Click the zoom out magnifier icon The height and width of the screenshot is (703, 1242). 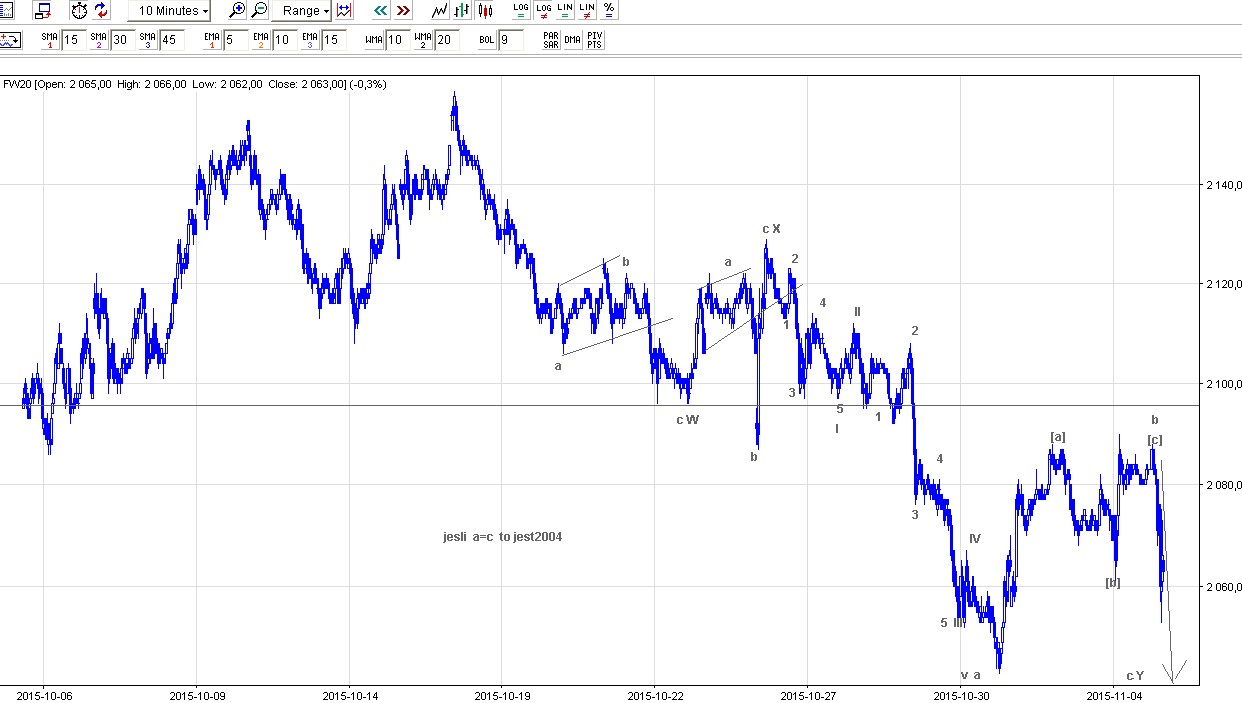259,11
